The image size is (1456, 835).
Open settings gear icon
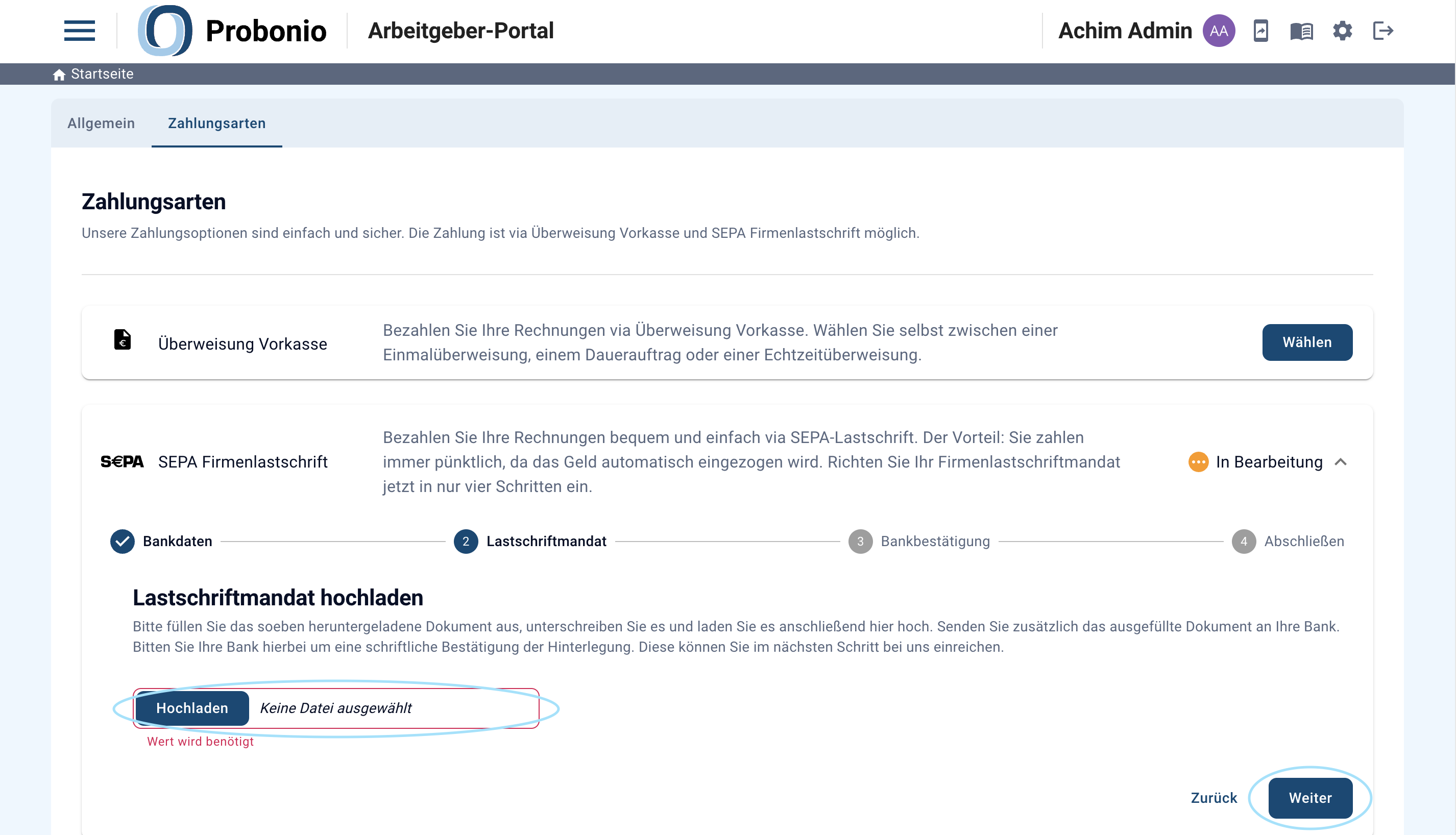tap(1343, 31)
